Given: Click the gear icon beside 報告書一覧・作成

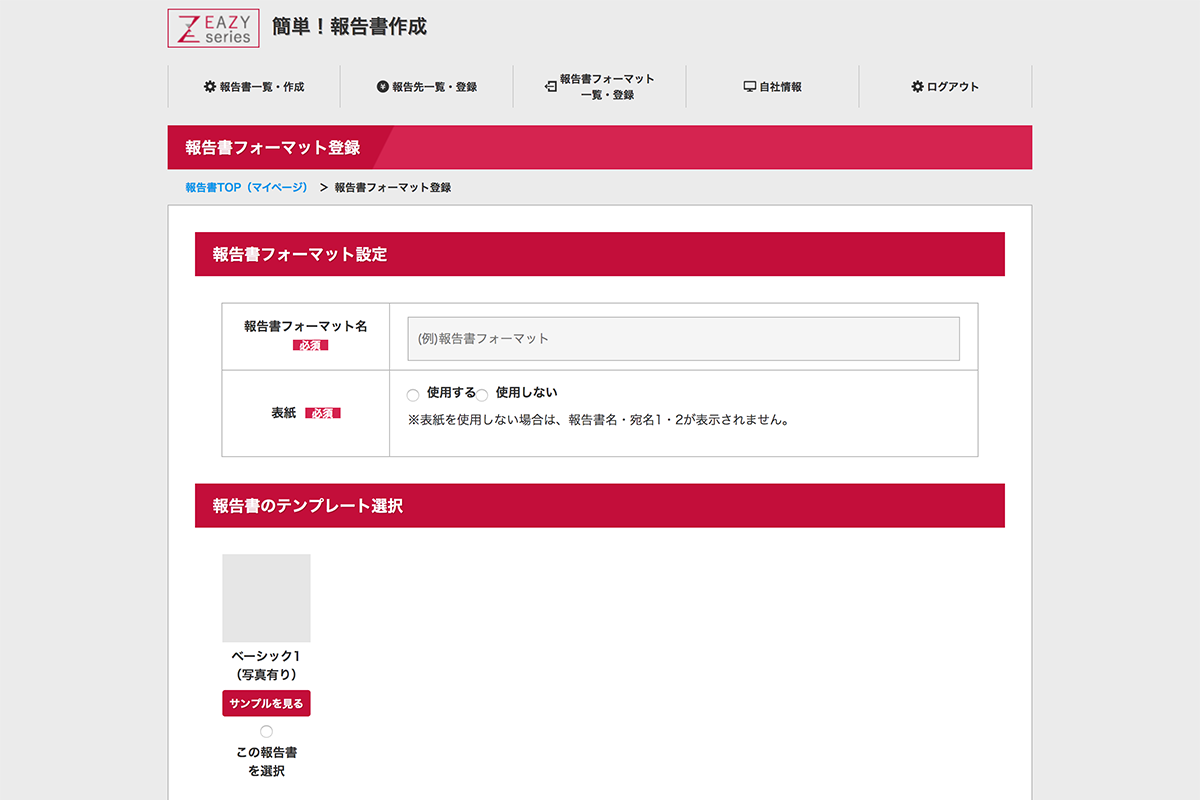Looking at the screenshot, I should point(210,87).
